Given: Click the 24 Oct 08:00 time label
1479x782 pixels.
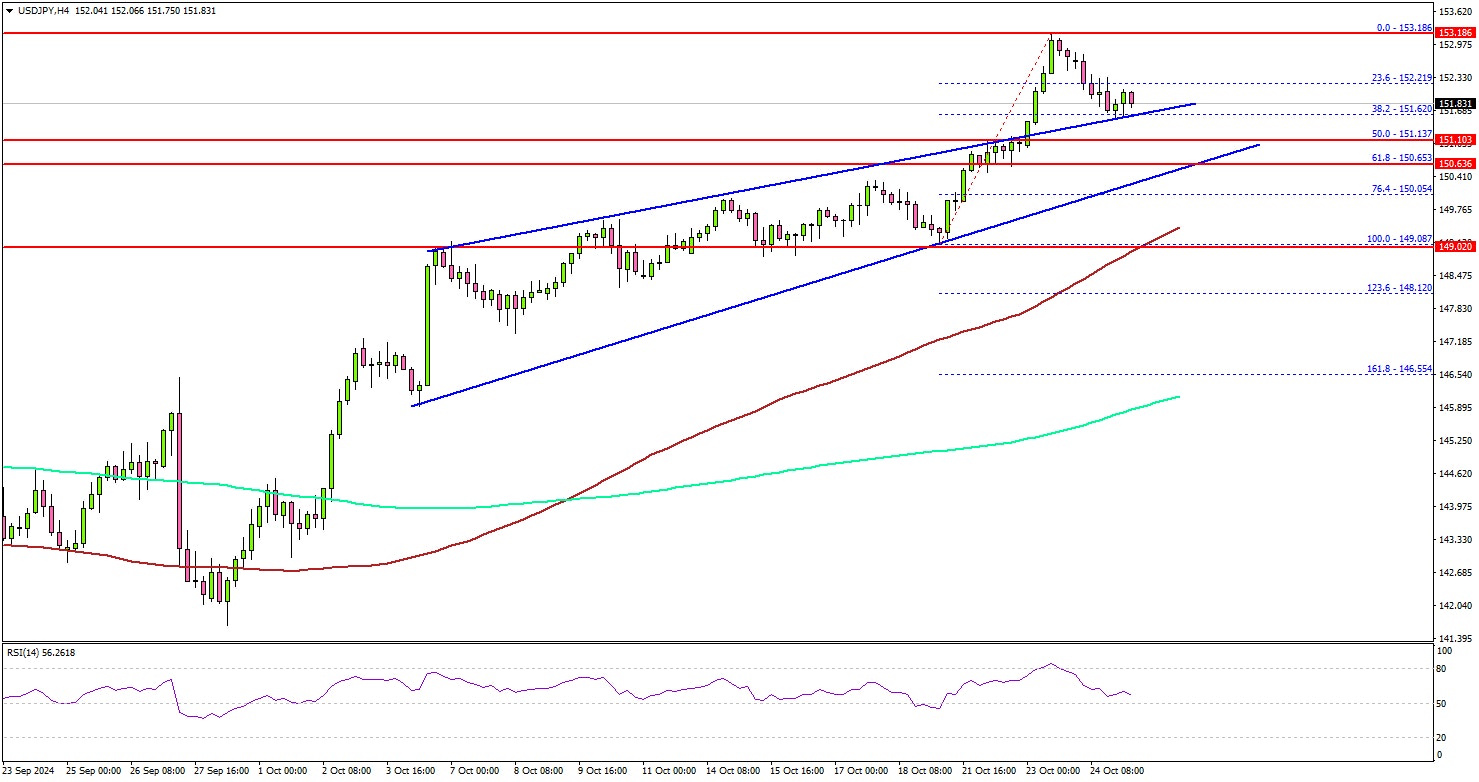Looking at the screenshot, I should click(x=1118, y=771).
